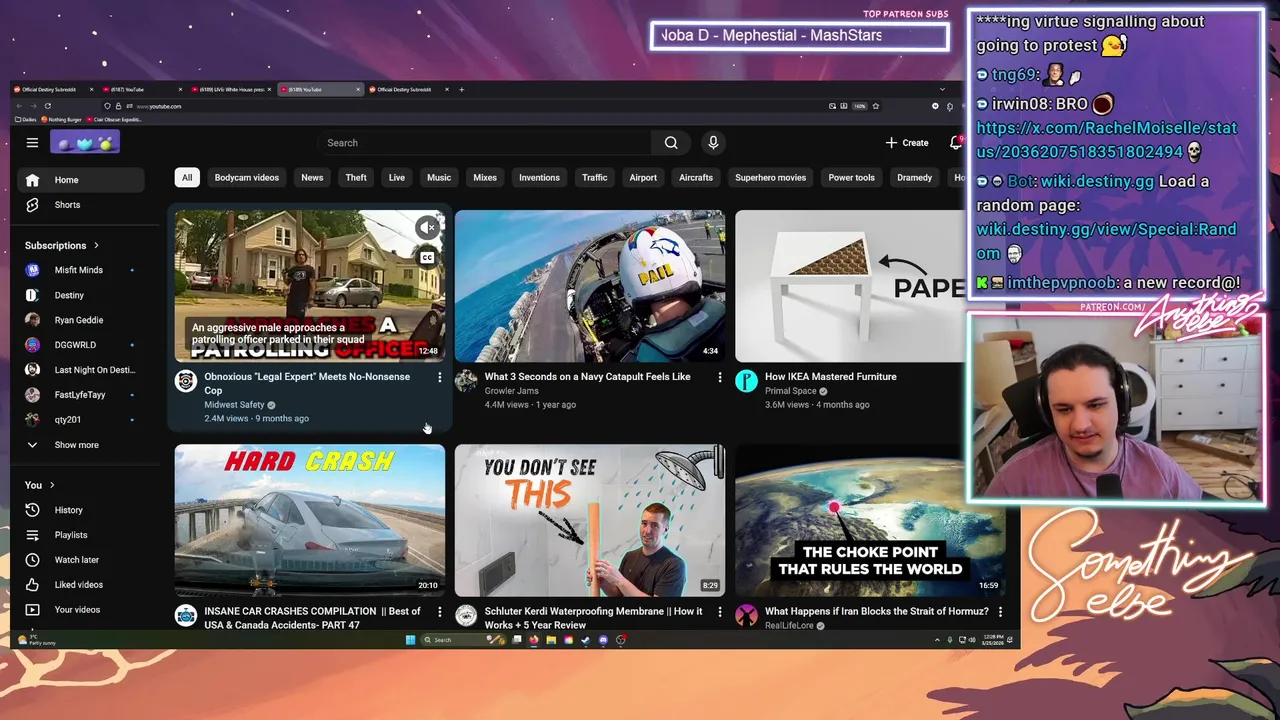Open browser tab list dropdown
The image size is (1280, 720).
(x=942, y=89)
